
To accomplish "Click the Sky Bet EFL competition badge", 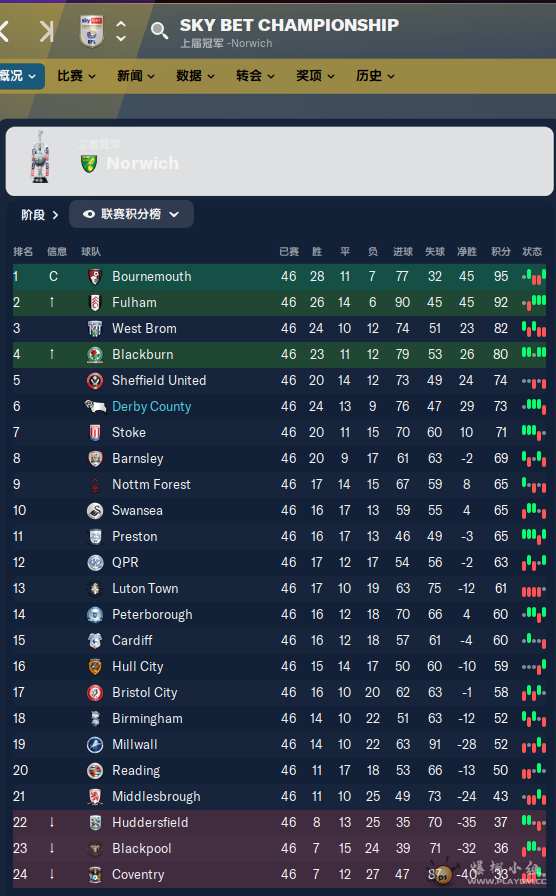I will click(x=91, y=31).
